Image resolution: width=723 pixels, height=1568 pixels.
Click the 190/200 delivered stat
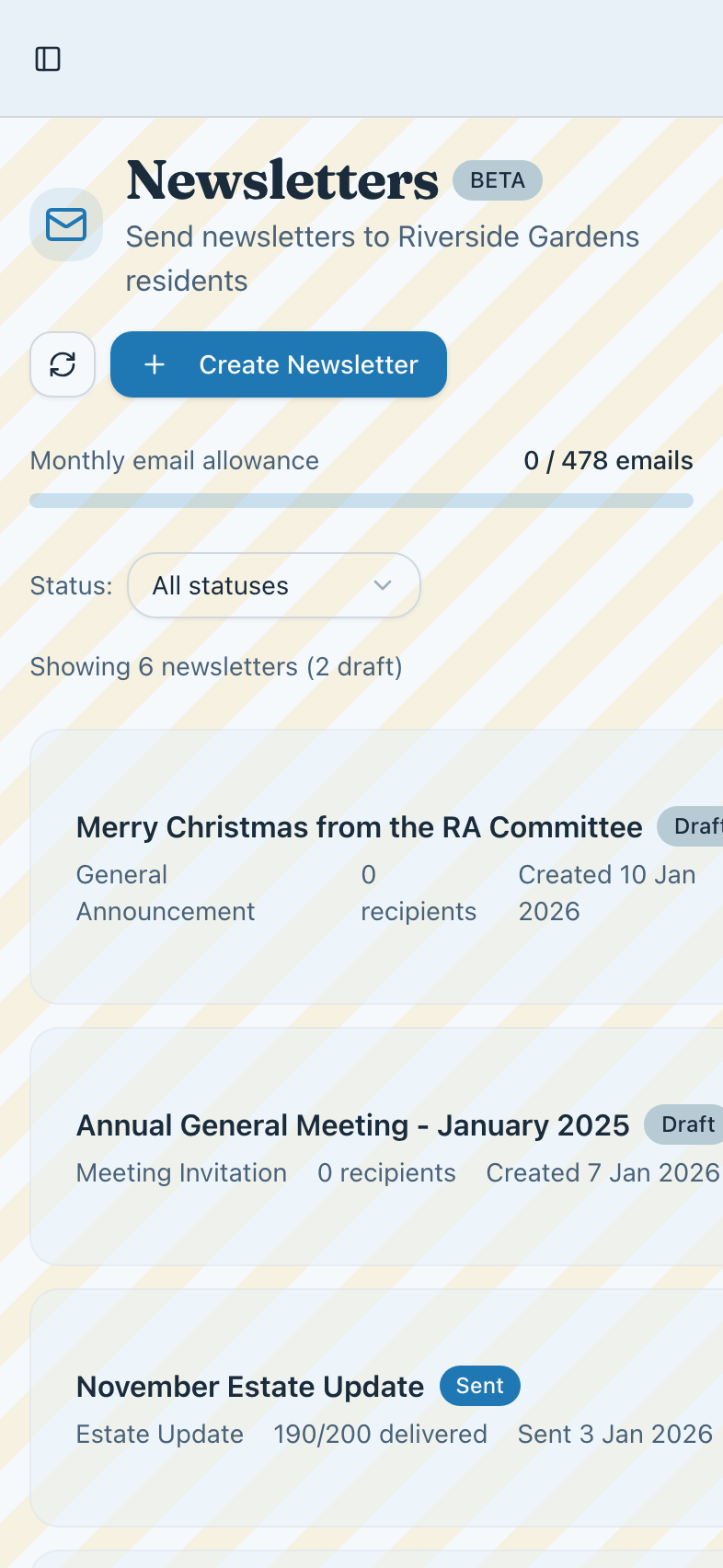380,1434
